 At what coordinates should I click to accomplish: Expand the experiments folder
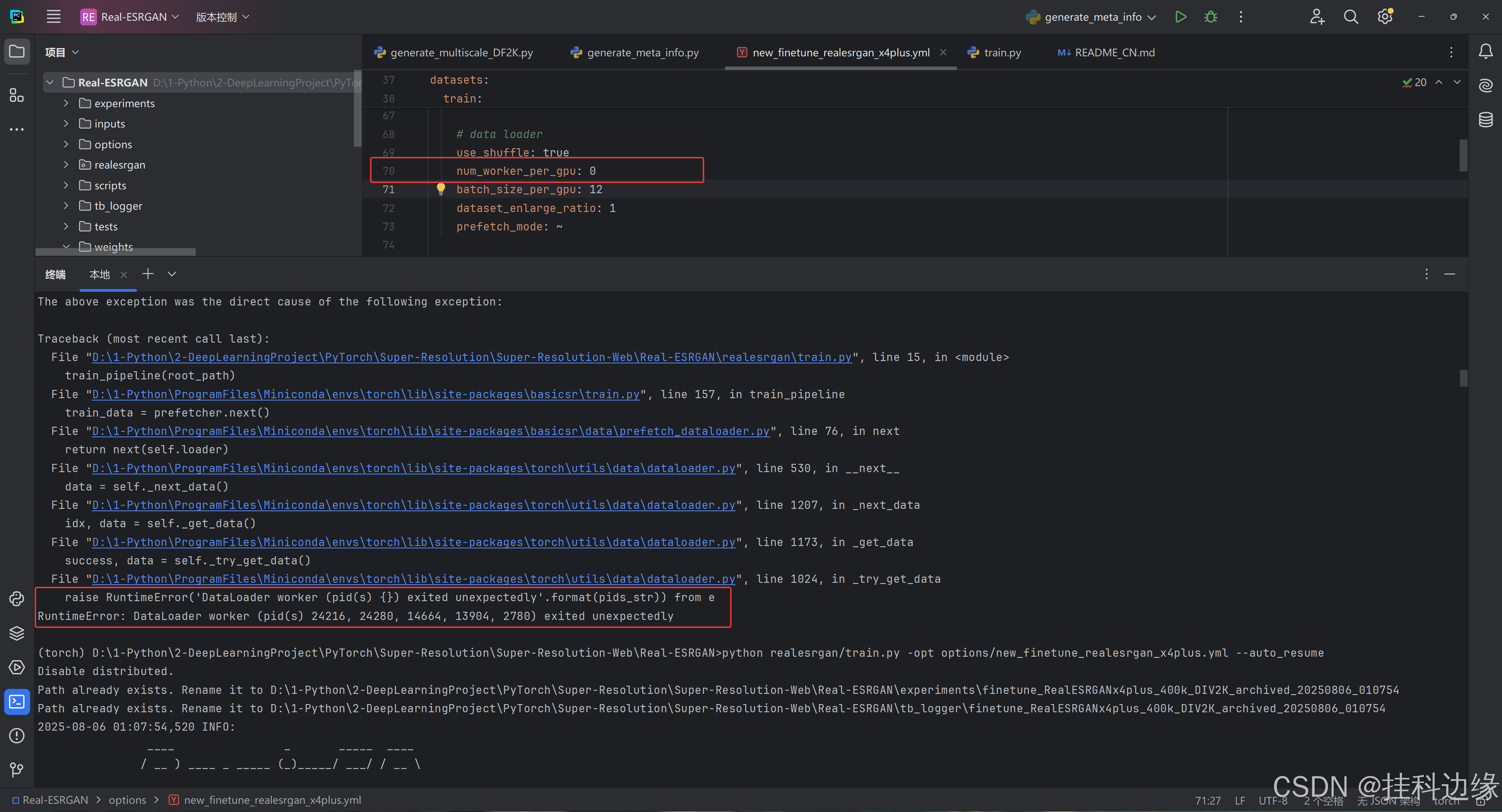pyautogui.click(x=66, y=103)
